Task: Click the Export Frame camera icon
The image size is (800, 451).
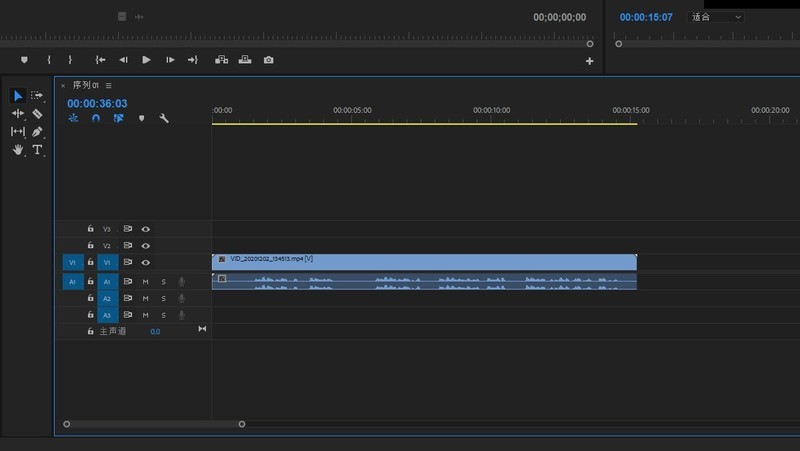Action: point(269,60)
